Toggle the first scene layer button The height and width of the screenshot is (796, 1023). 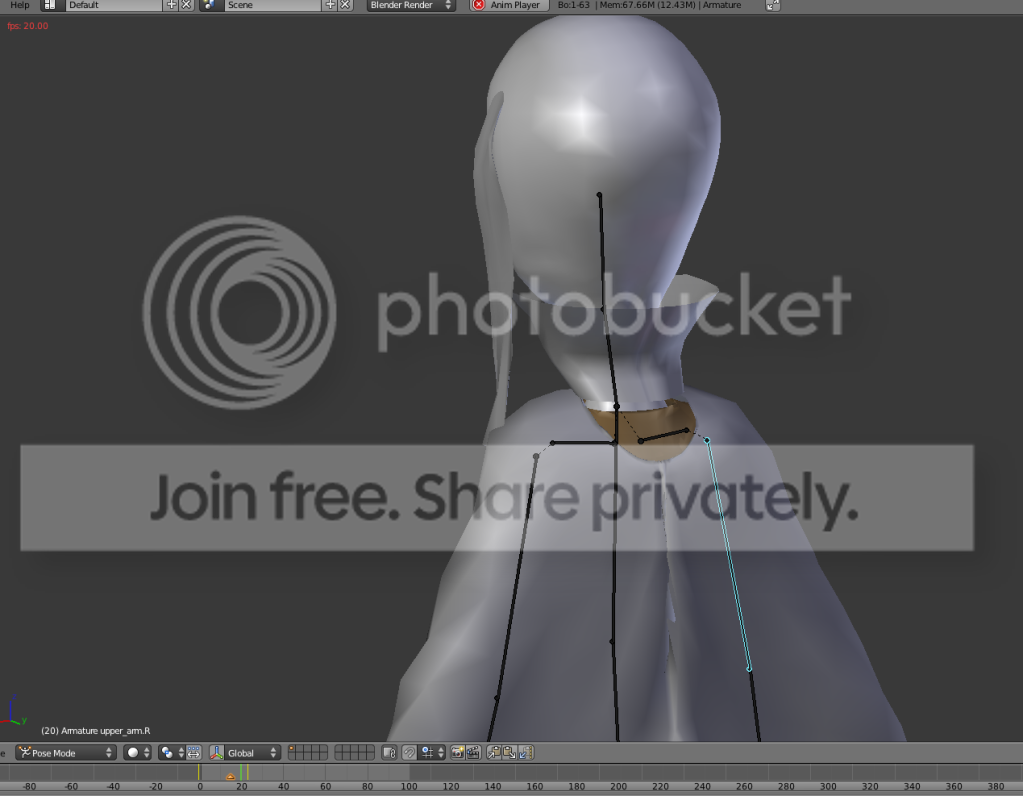pyautogui.click(x=291, y=748)
